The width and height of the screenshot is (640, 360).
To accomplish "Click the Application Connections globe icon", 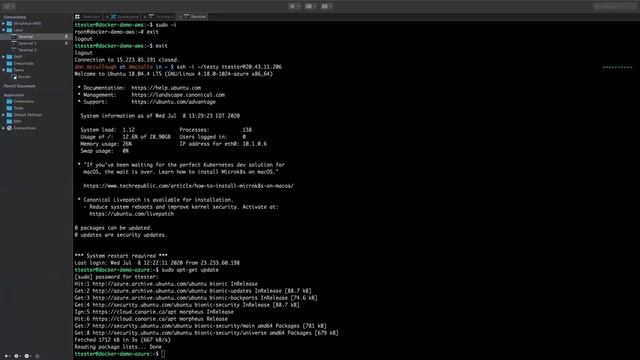I will pos(9,128).
